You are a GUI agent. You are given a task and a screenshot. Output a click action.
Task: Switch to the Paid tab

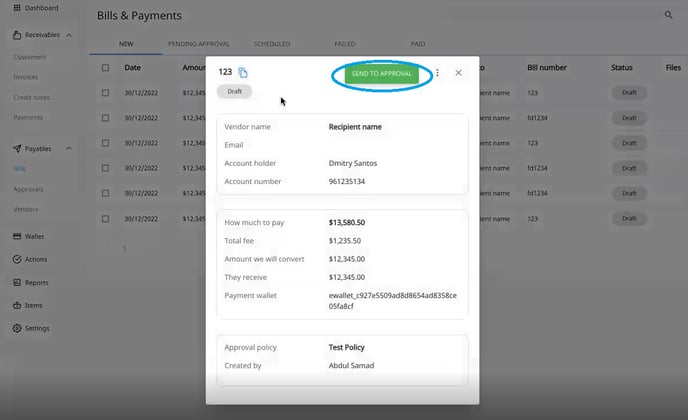click(x=418, y=44)
